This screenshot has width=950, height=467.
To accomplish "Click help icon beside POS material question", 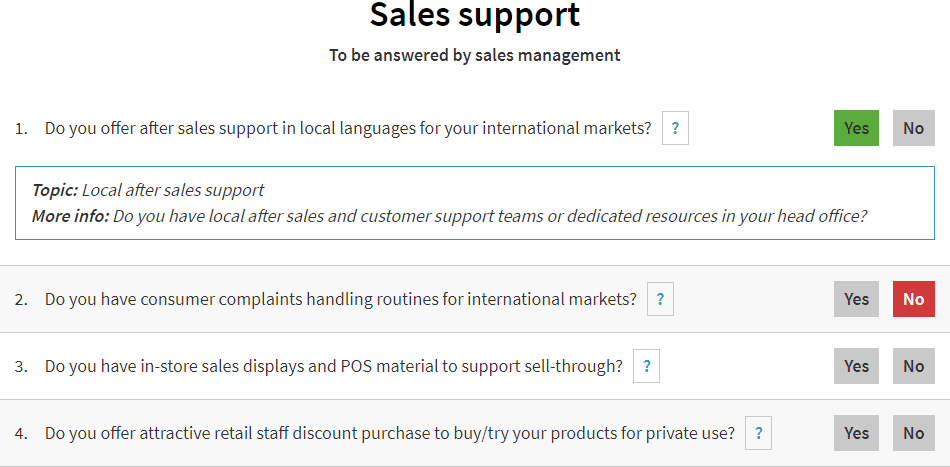I will coord(646,366).
